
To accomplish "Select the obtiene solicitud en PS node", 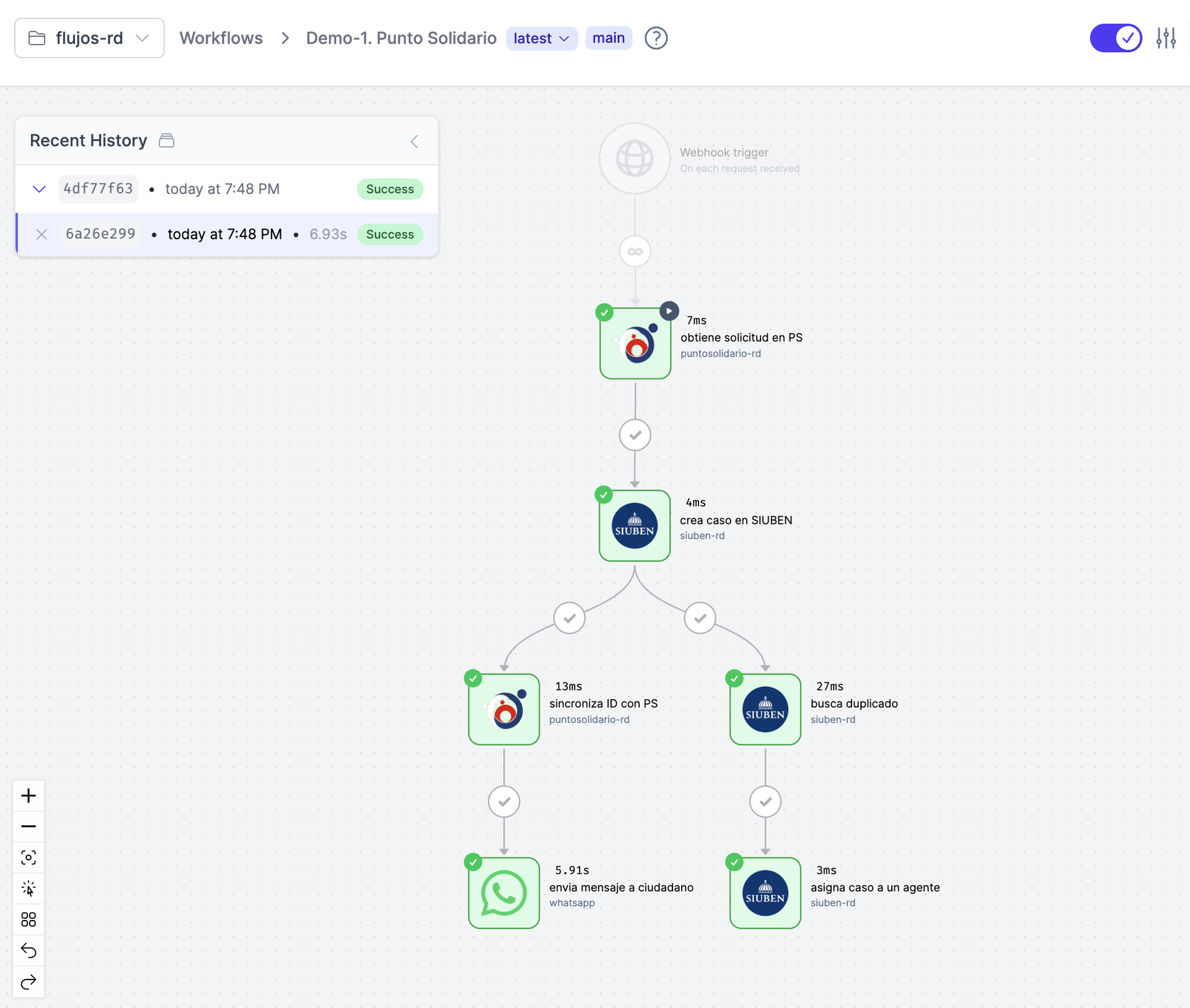I will [x=635, y=343].
